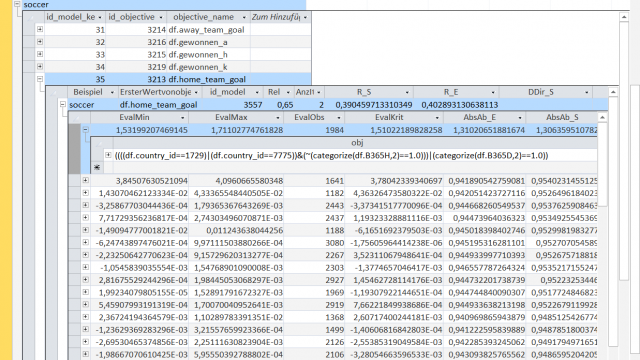Expand the obj formula row
The height and width of the screenshot is (360, 640).
108,155
